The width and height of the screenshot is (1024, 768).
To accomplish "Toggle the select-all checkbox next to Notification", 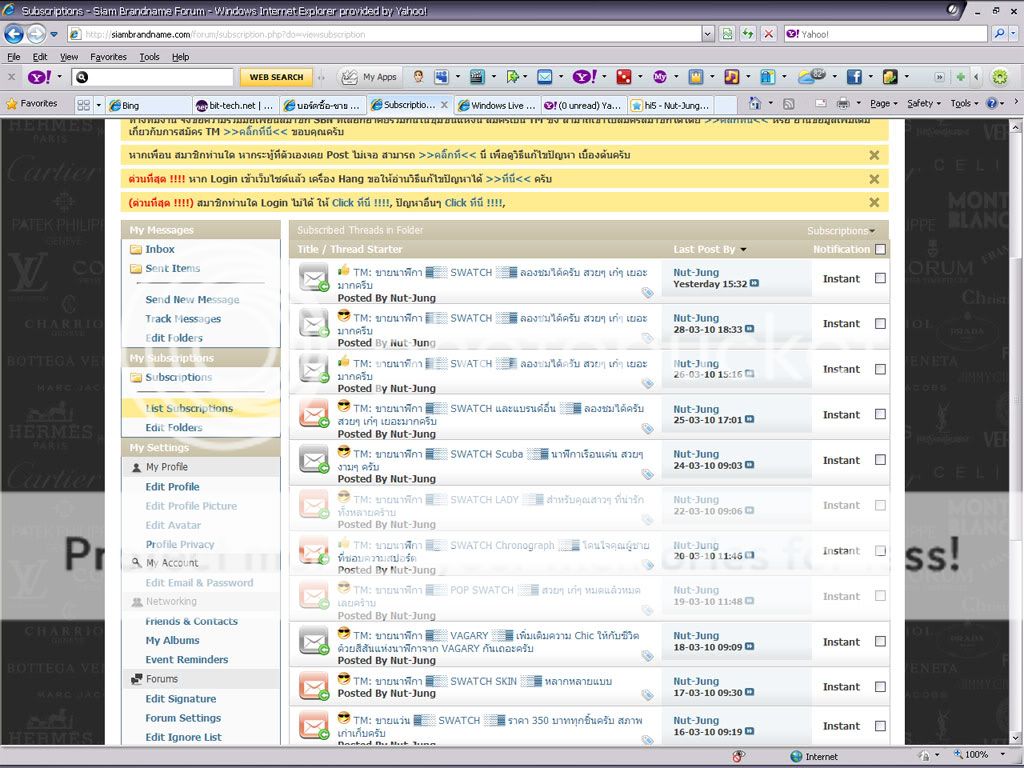I will pos(880,250).
